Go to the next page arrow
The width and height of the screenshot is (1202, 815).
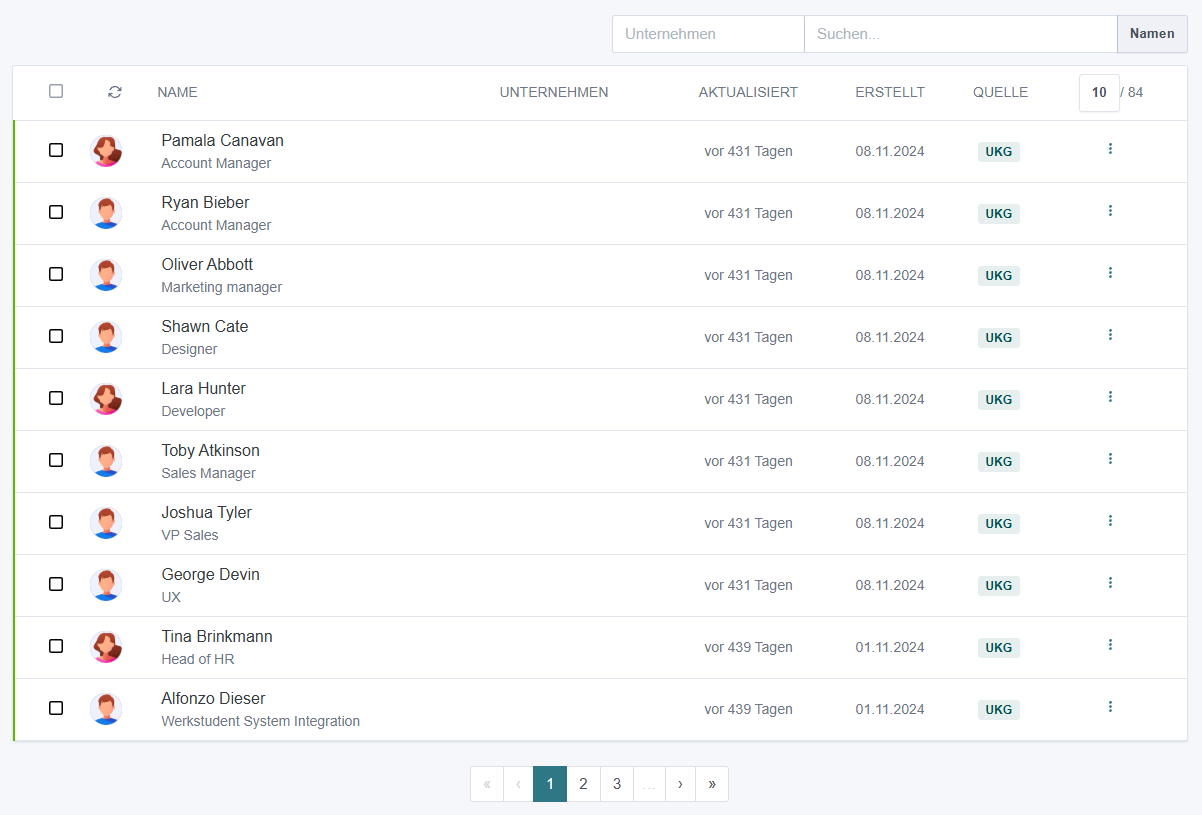(680, 784)
